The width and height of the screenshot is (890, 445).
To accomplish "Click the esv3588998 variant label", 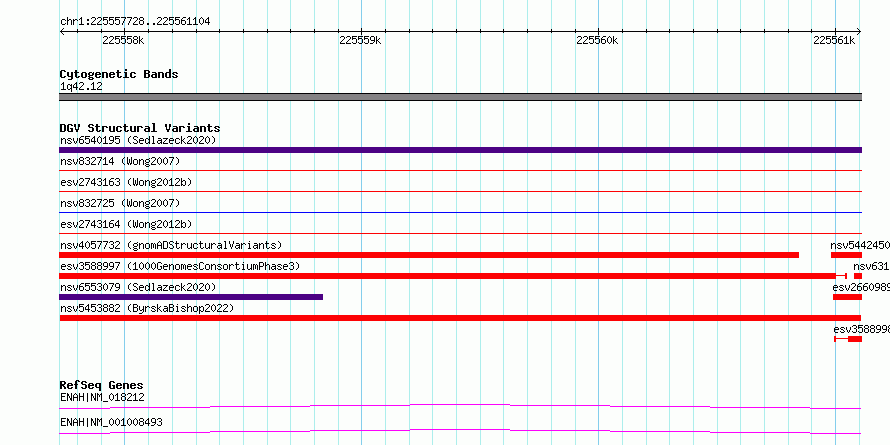I will pos(862,329).
